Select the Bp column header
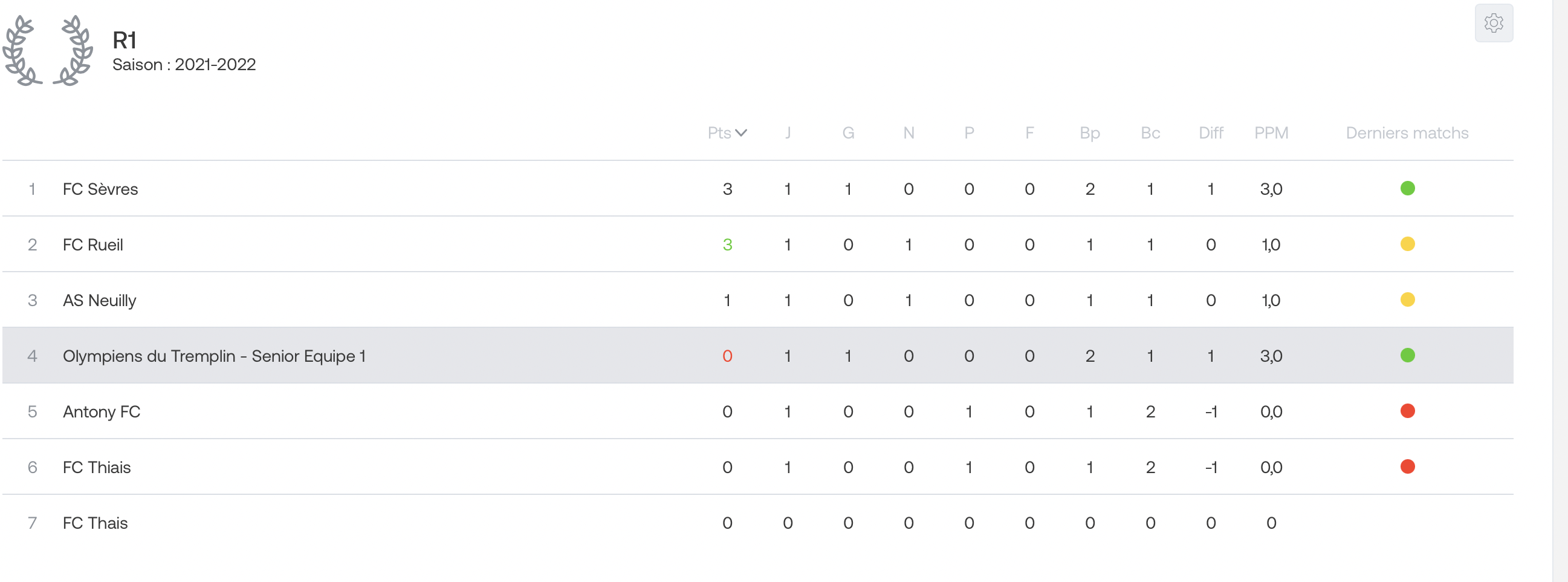 (x=1090, y=133)
